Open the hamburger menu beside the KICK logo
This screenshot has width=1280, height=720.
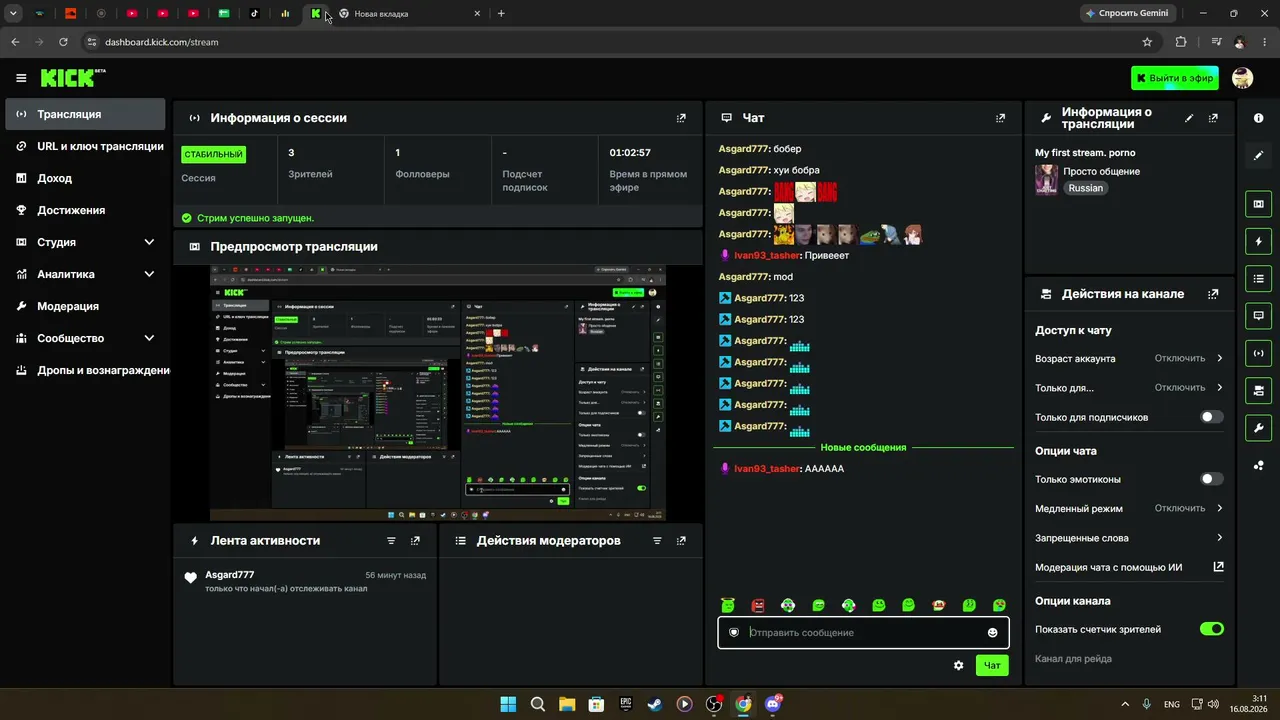[21, 78]
